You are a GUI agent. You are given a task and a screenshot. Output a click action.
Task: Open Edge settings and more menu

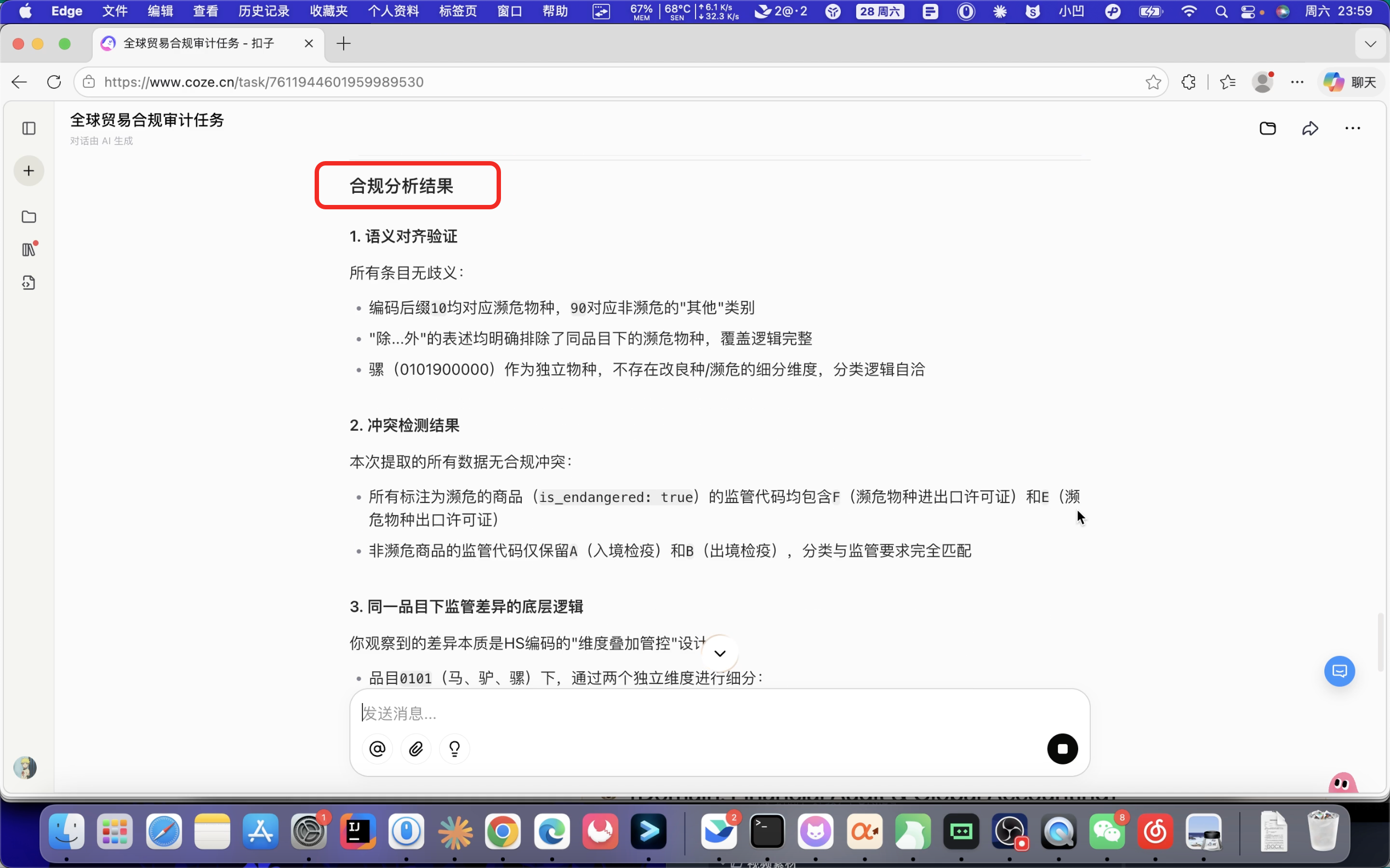(x=1297, y=82)
